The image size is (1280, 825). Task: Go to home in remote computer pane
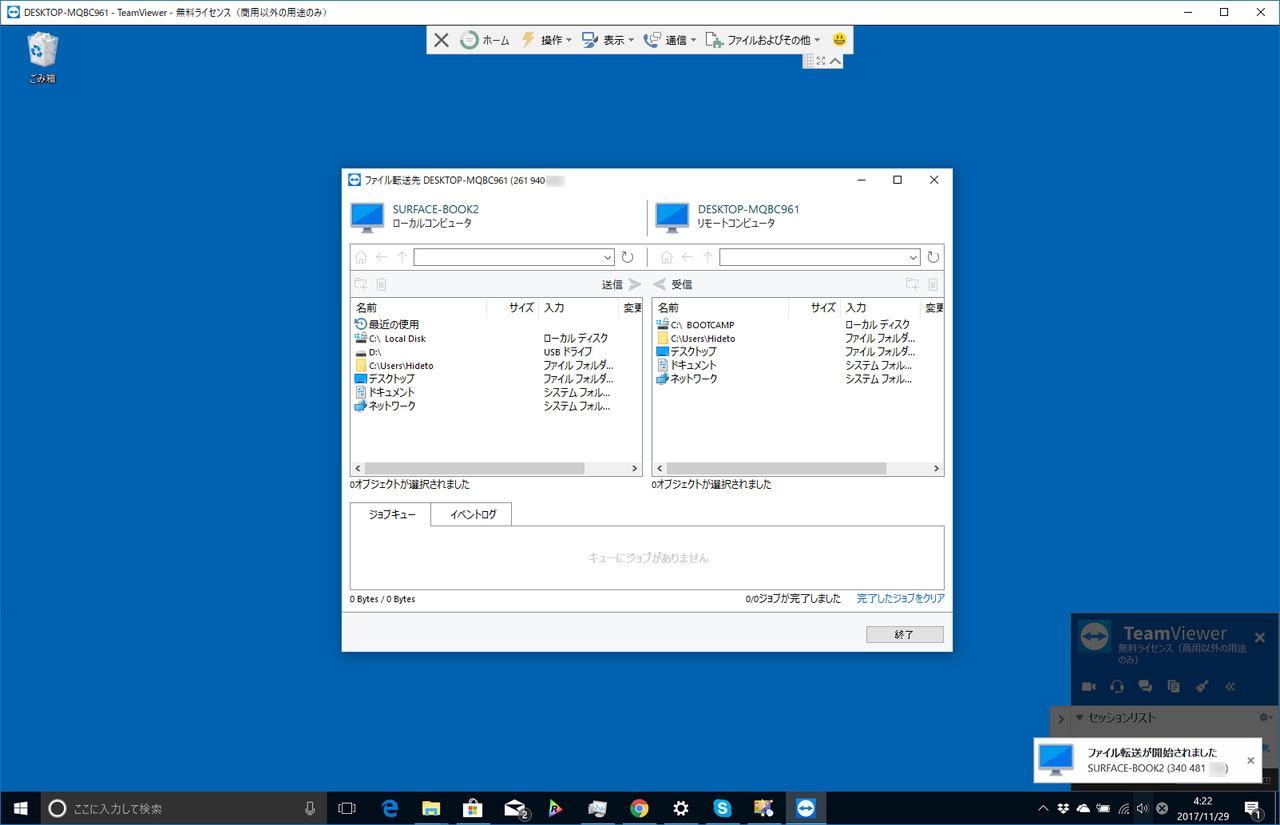[x=667, y=257]
